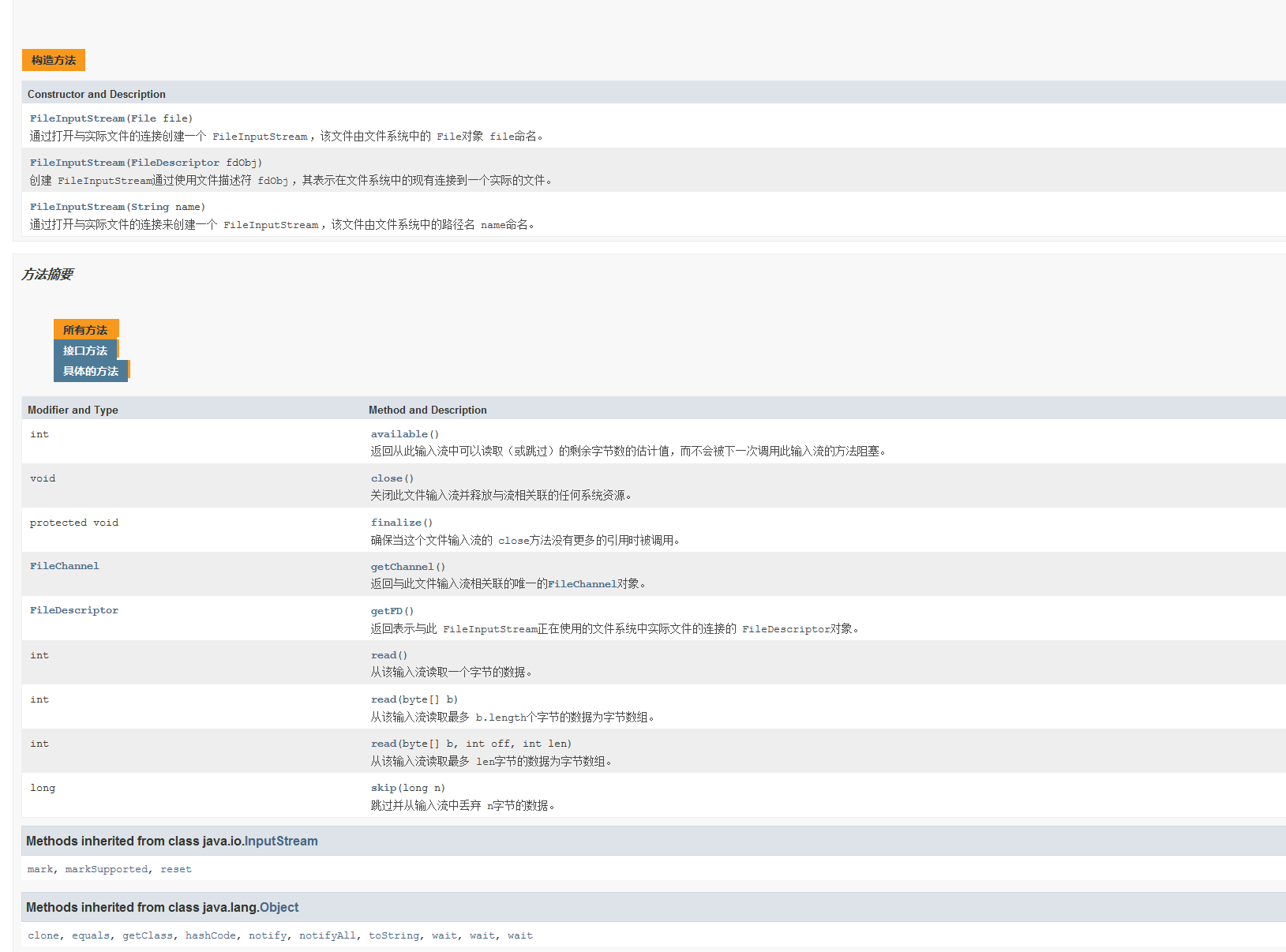Image resolution: width=1286 pixels, height=952 pixels.
Task: Click FileChannel link in getChannel description
Action: point(583,584)
